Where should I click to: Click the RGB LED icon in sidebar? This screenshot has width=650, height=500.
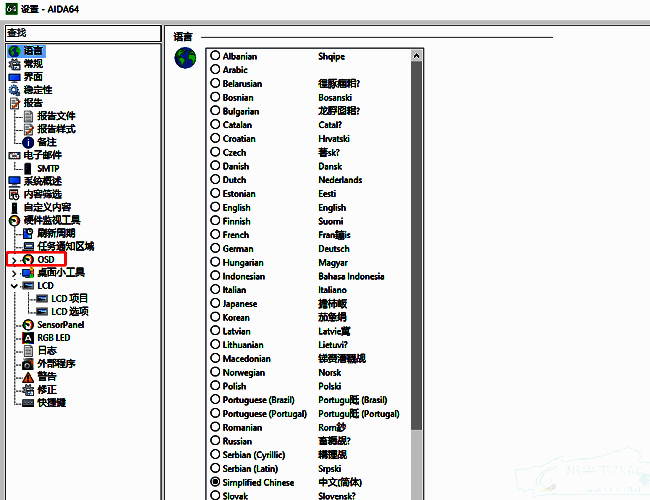tap(28, 338)
